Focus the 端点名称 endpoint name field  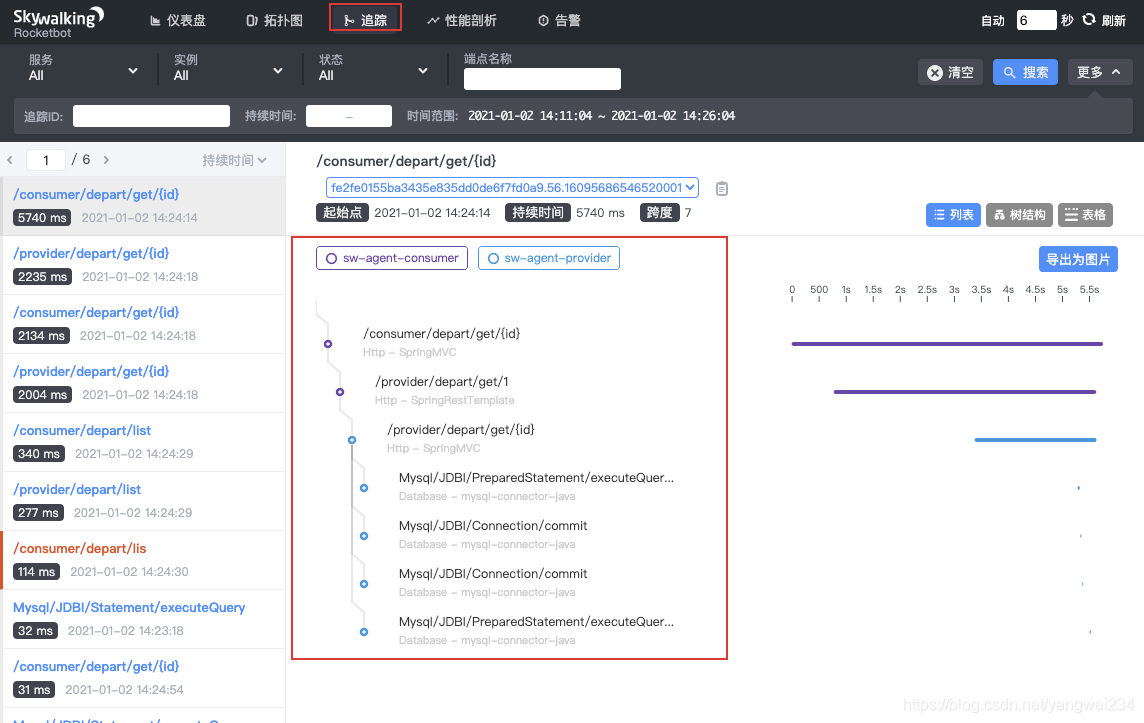(542, 79)
